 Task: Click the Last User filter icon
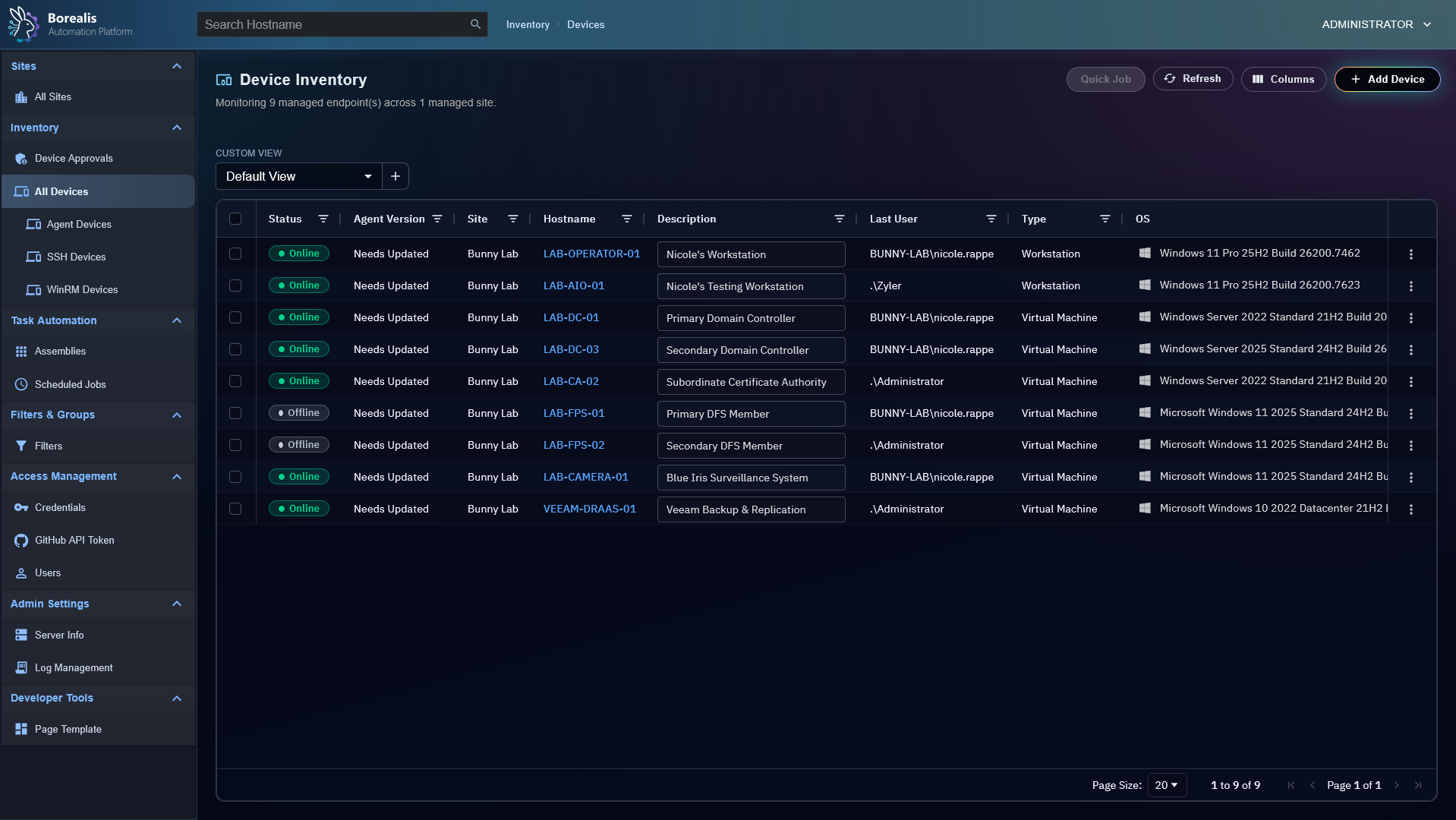point(991,219)
